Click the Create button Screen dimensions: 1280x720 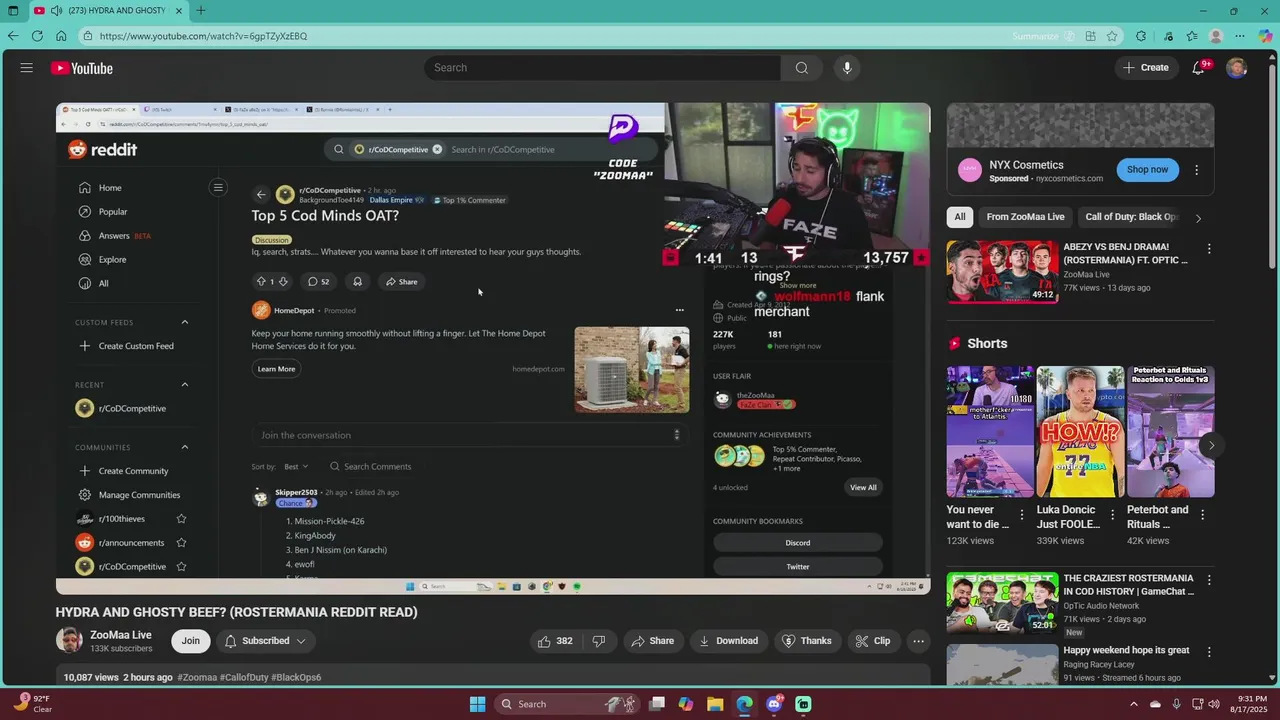click(x=1145, y=68)
